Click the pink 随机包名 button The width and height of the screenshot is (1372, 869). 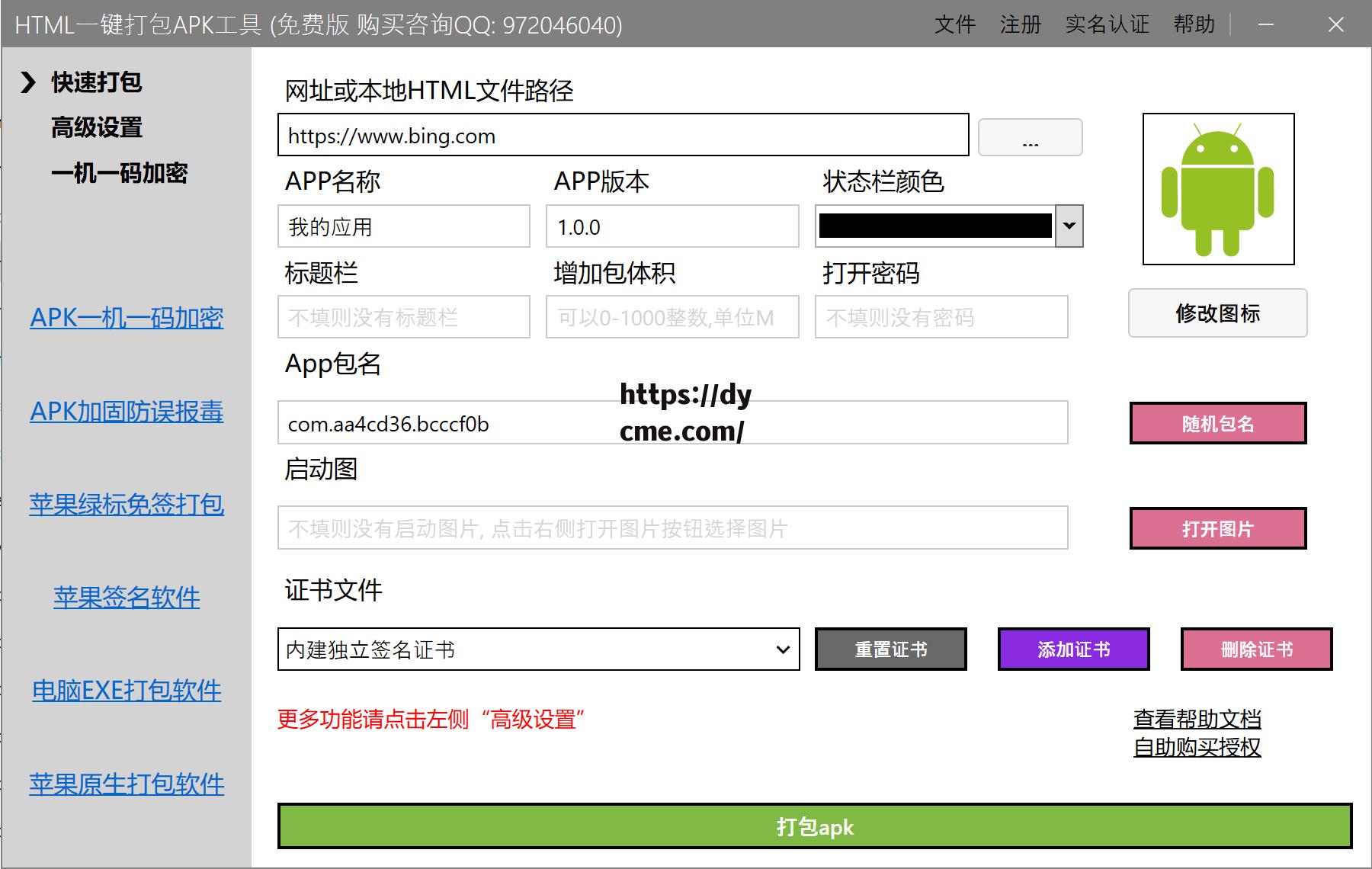pos(1217,423)
